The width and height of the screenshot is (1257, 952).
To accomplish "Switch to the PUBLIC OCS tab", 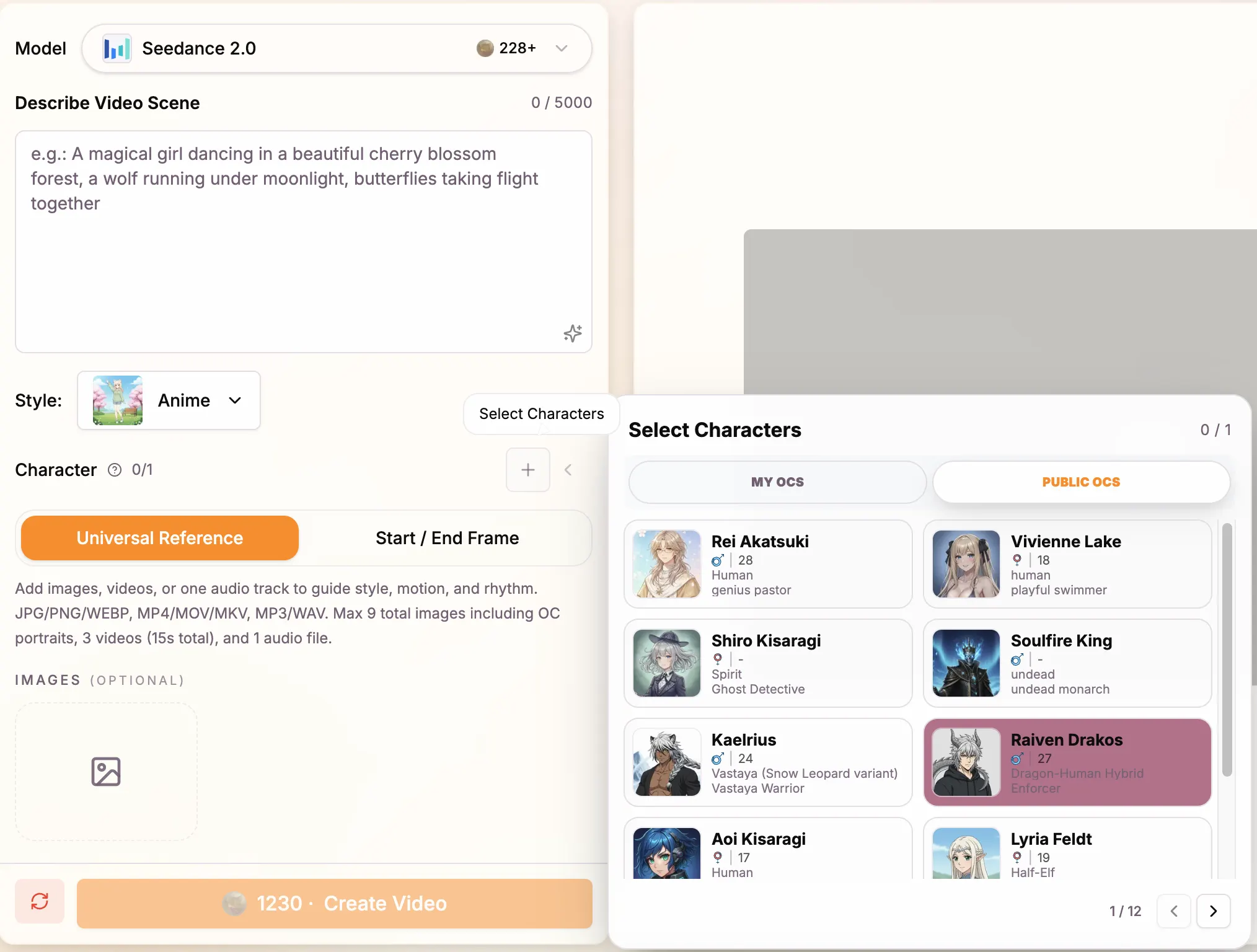I will click(x=1081, y=482).
